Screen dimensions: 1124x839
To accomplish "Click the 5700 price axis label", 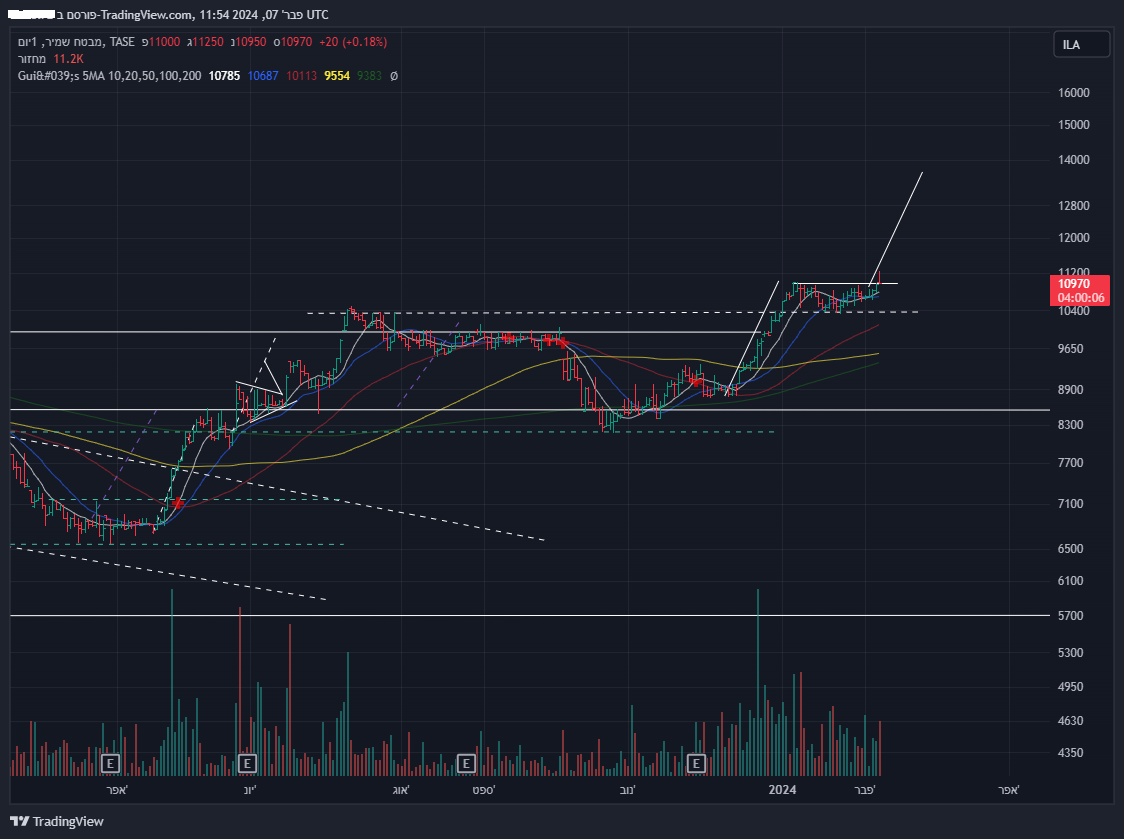I will [1071, 616].
